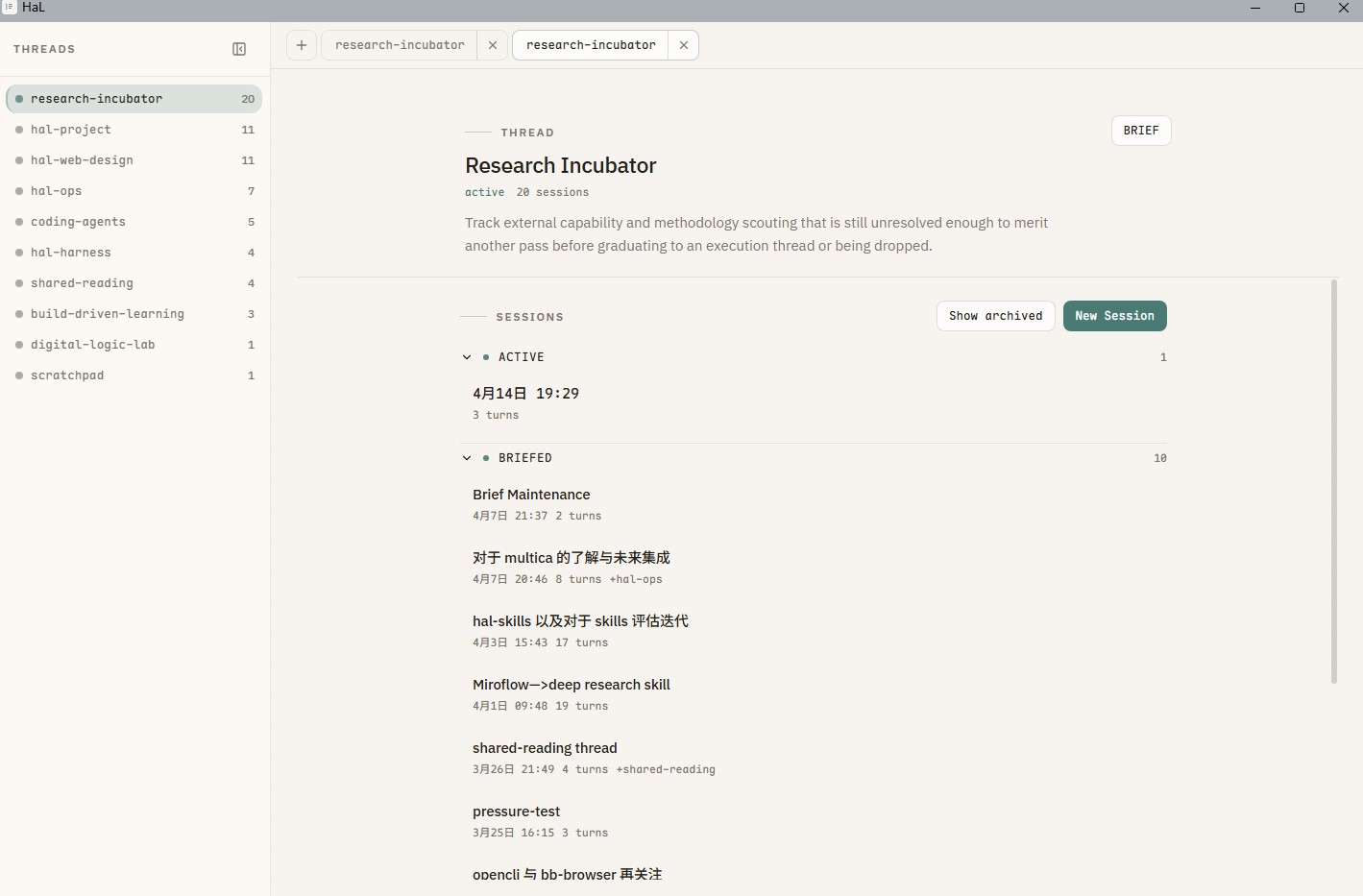The width and height of the screenshot is (1363, 896).
Task: Minimize the HaL window
Action: coord(1255,8)
